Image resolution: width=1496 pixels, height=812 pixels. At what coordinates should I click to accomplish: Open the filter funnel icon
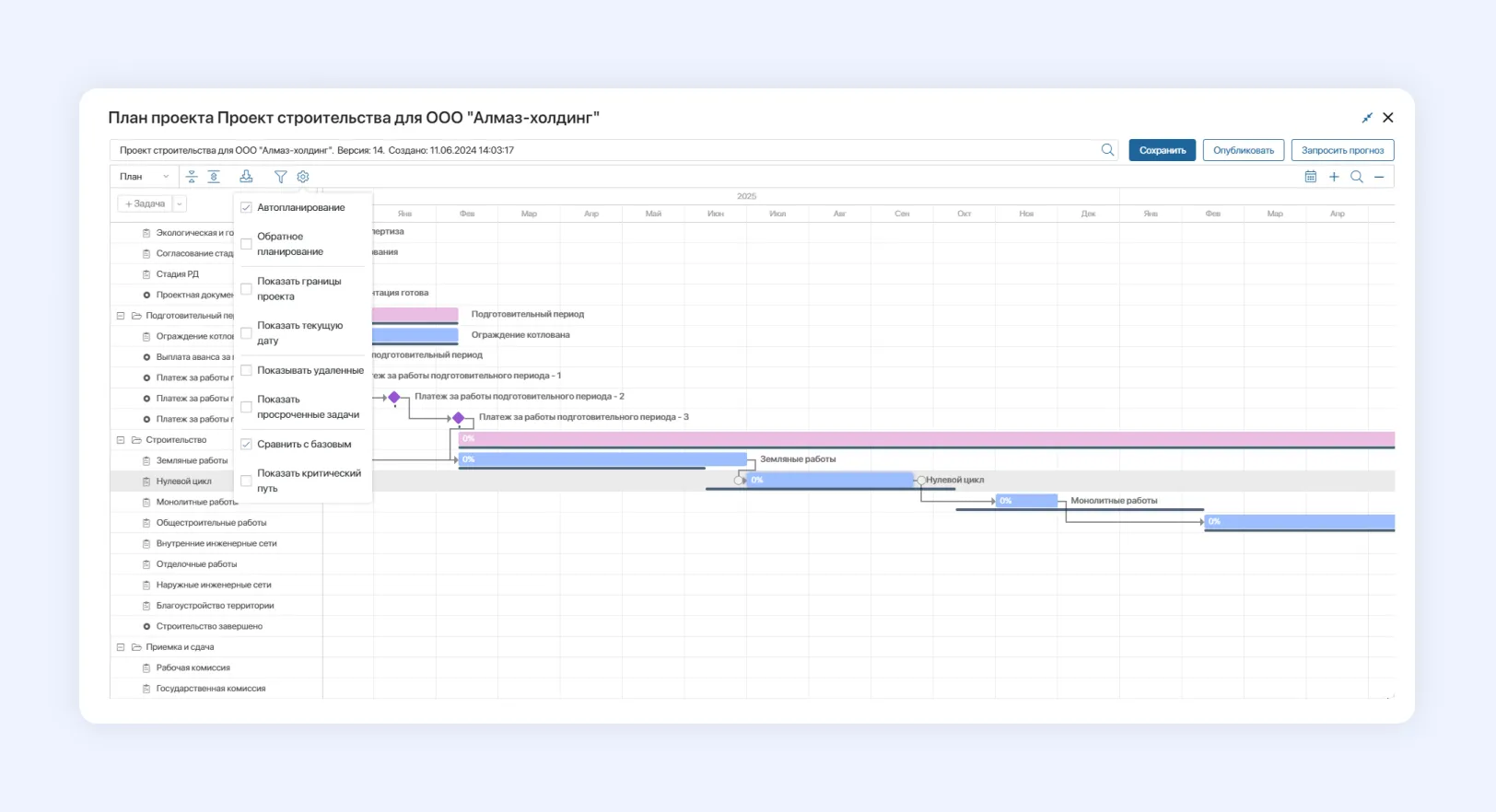coord(281,177)
